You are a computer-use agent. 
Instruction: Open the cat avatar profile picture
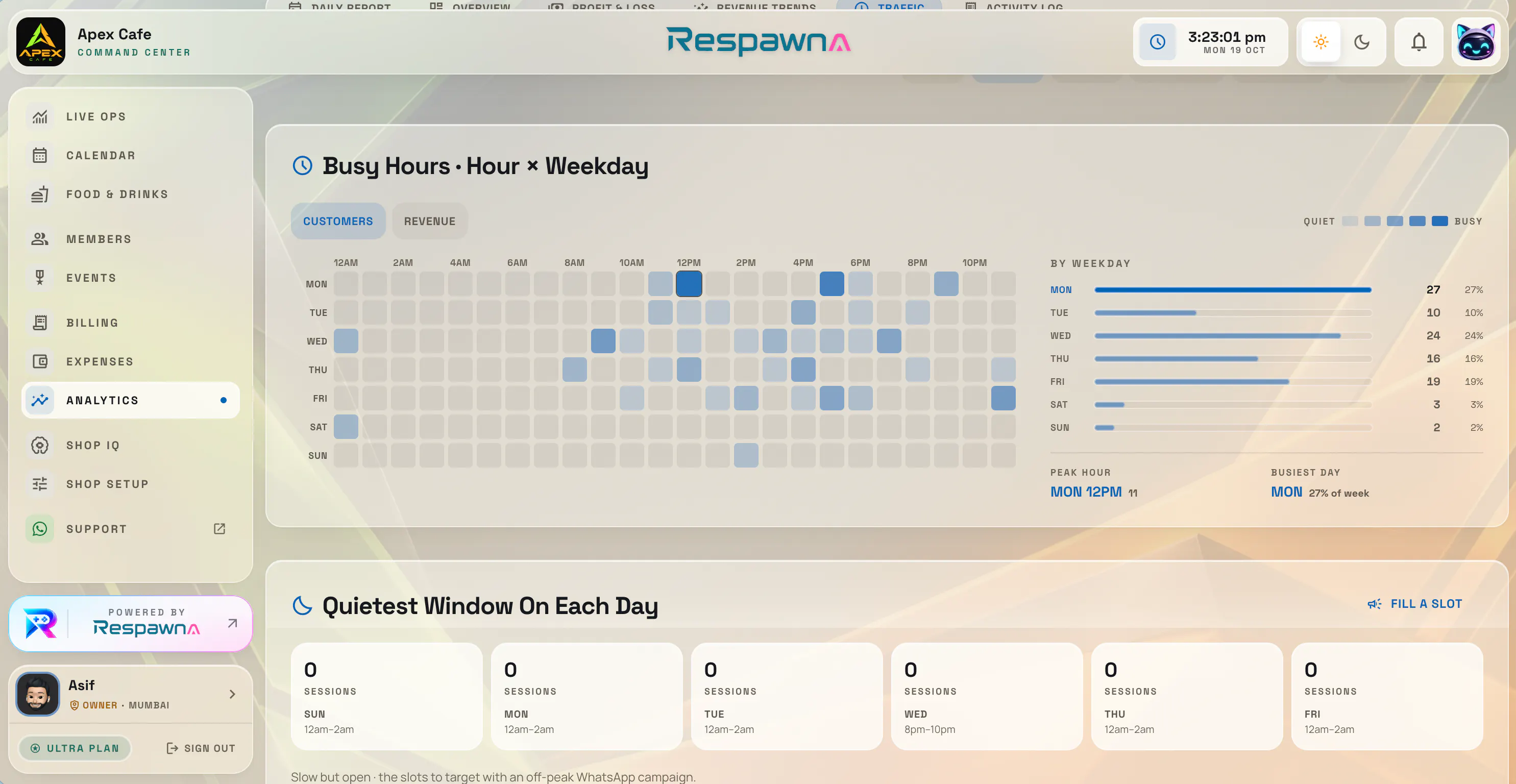[x=1475, y=42]
